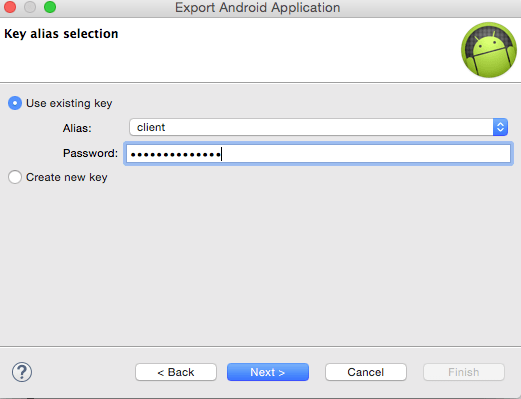Click the green zoom window button
The image size is (521, 399).
(x=50, y=7)
